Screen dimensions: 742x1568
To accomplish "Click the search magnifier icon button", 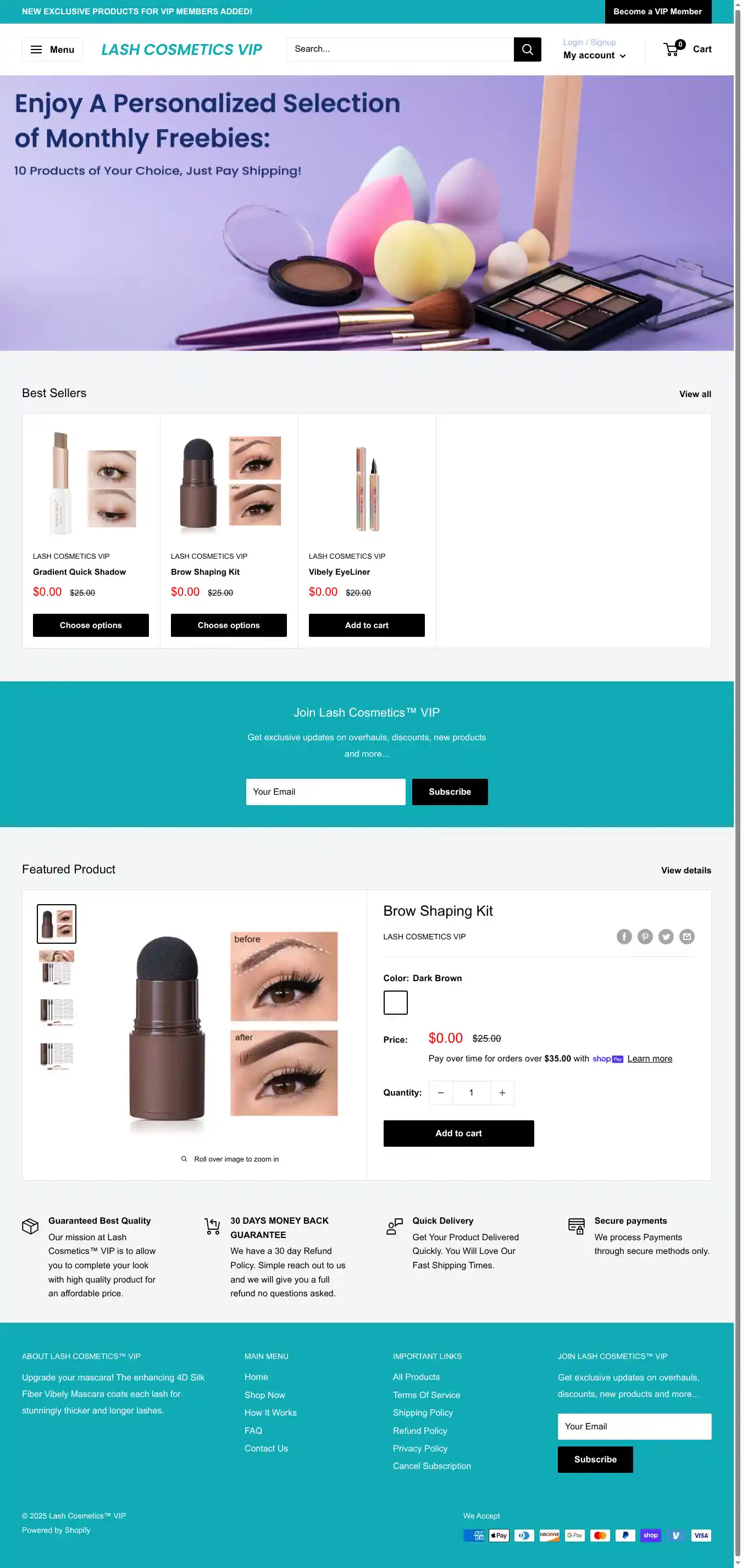I will pos(527,49).
